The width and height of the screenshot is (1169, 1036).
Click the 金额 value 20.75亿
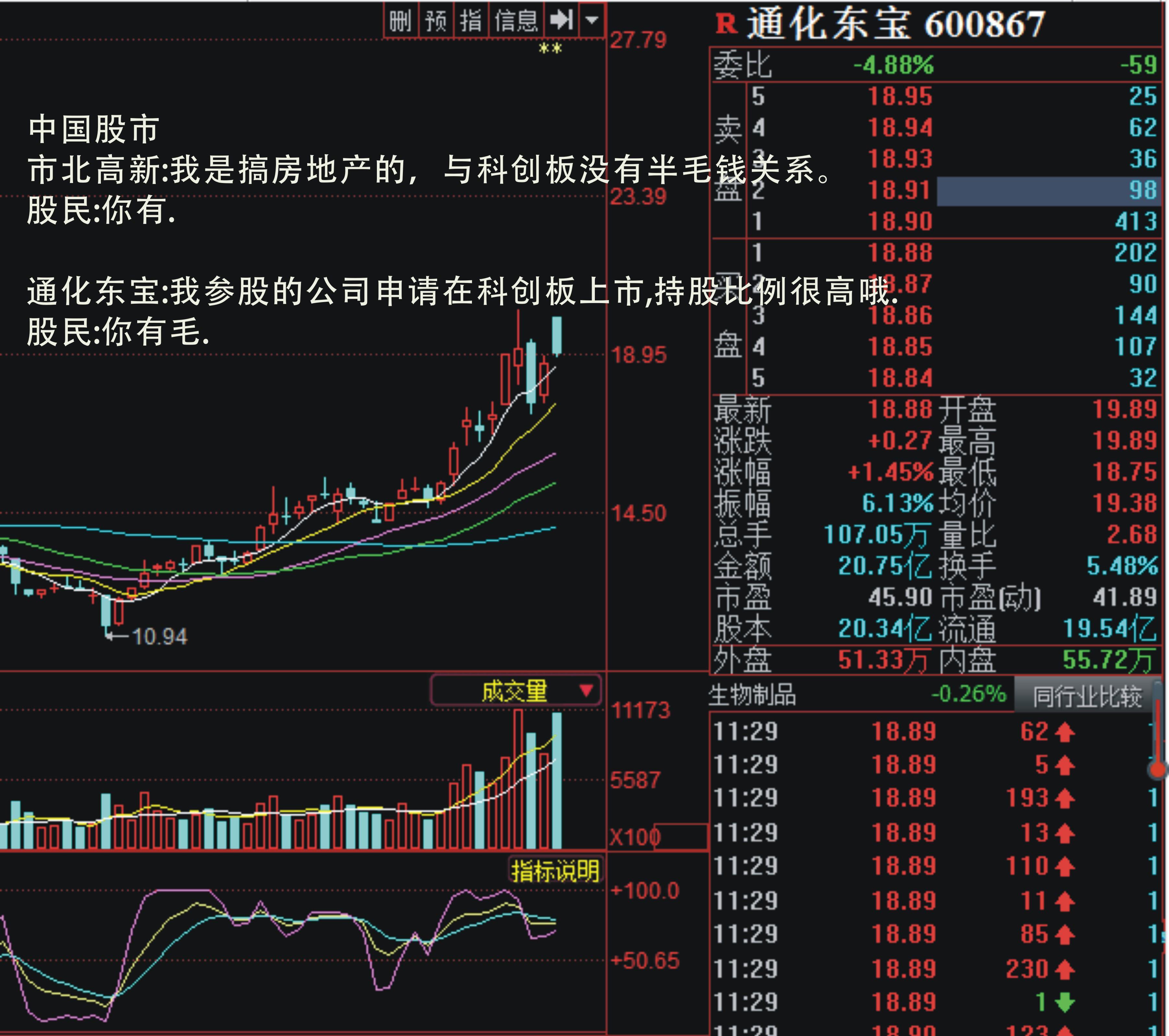click(885, 566)
